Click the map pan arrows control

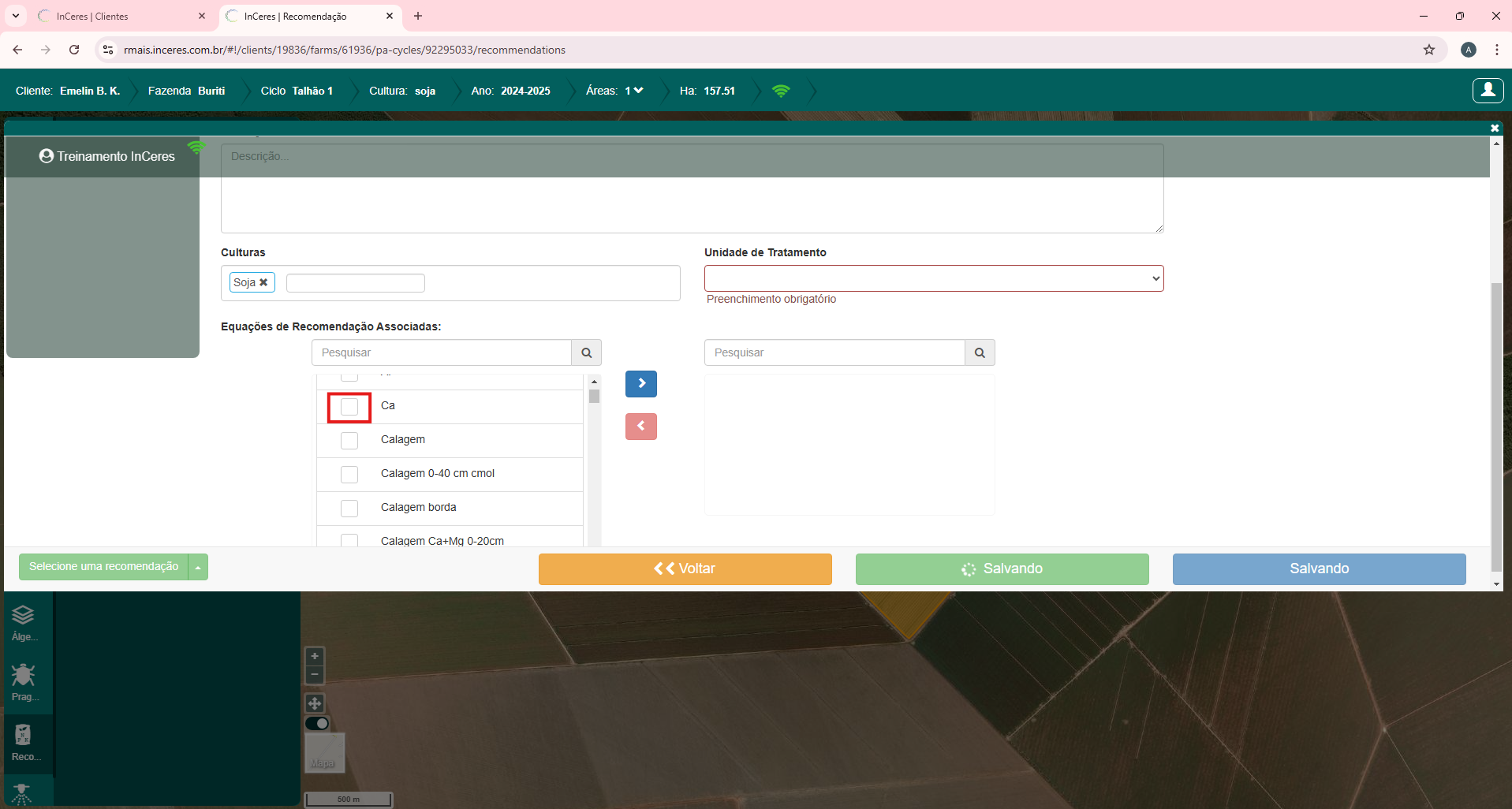pyautogui.click(x=315, y=703)
